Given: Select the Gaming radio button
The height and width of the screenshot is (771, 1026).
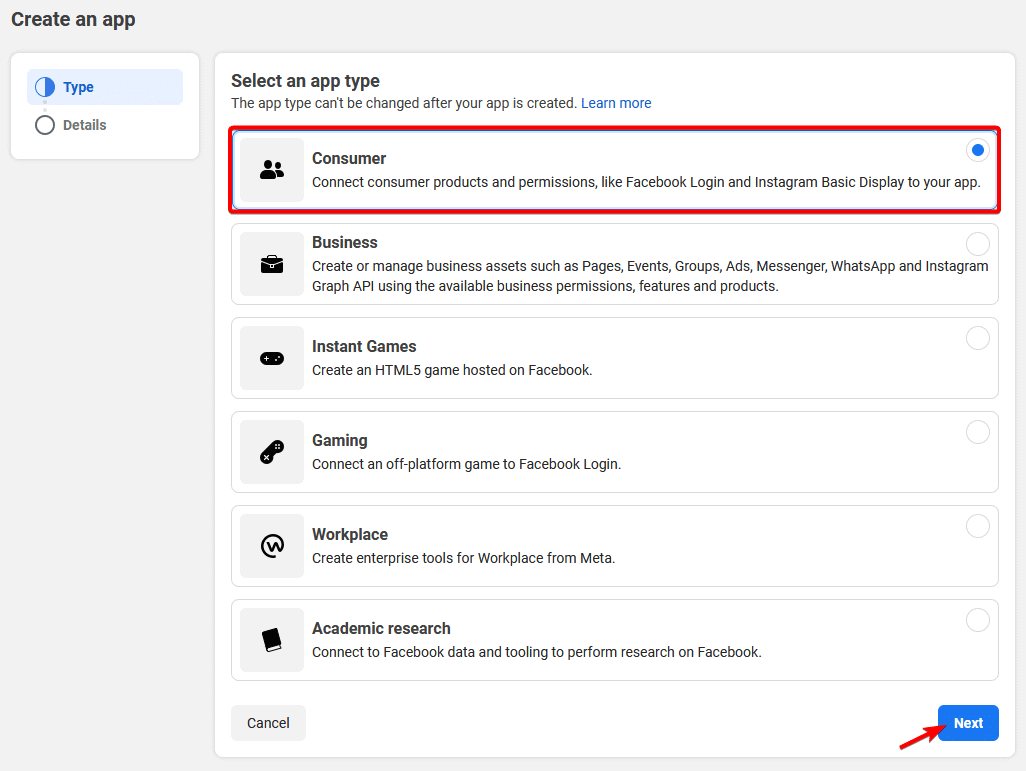Looking at the screenshot, I should 977,431.
